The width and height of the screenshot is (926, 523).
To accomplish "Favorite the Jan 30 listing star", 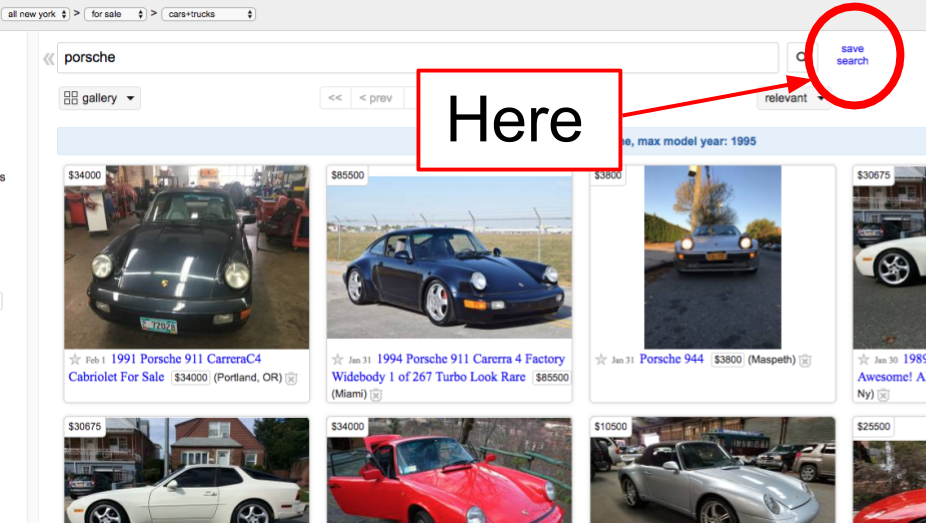I will [x=863, y=359].
